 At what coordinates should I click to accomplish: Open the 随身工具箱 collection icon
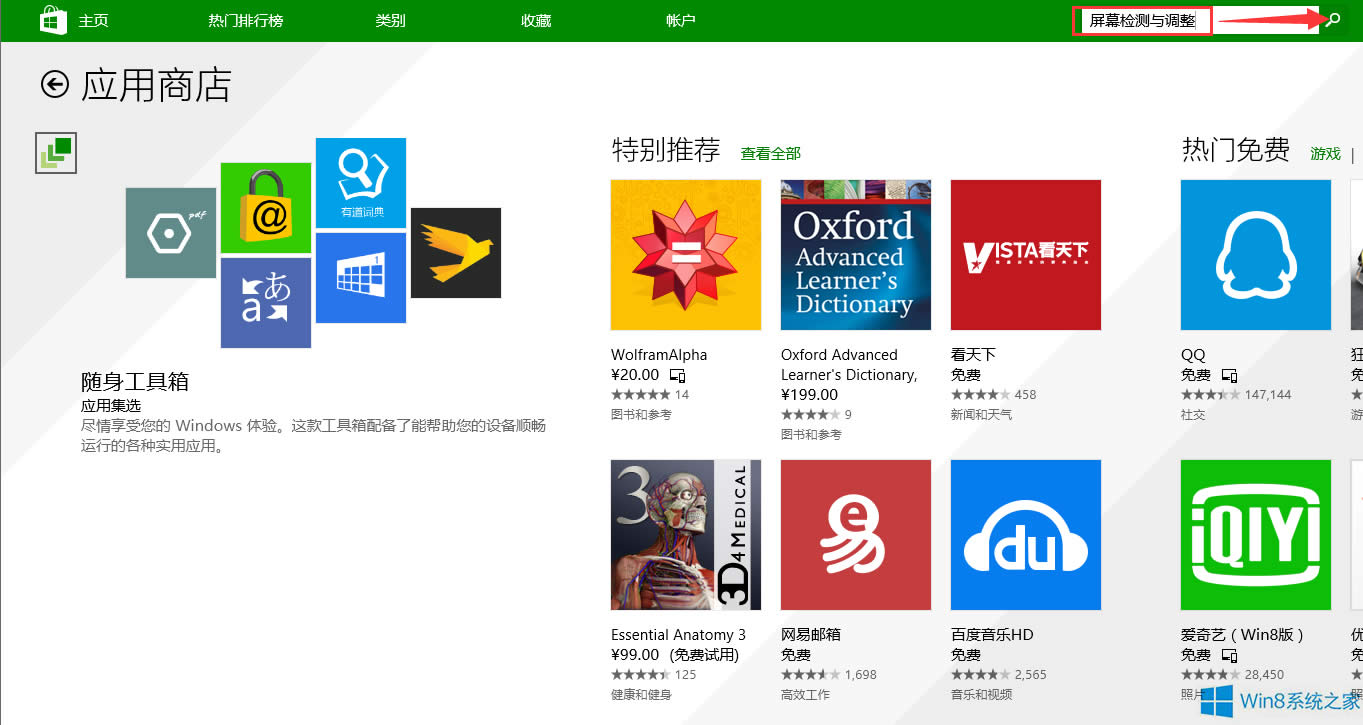pyautogui.click(x=55, y=152)
